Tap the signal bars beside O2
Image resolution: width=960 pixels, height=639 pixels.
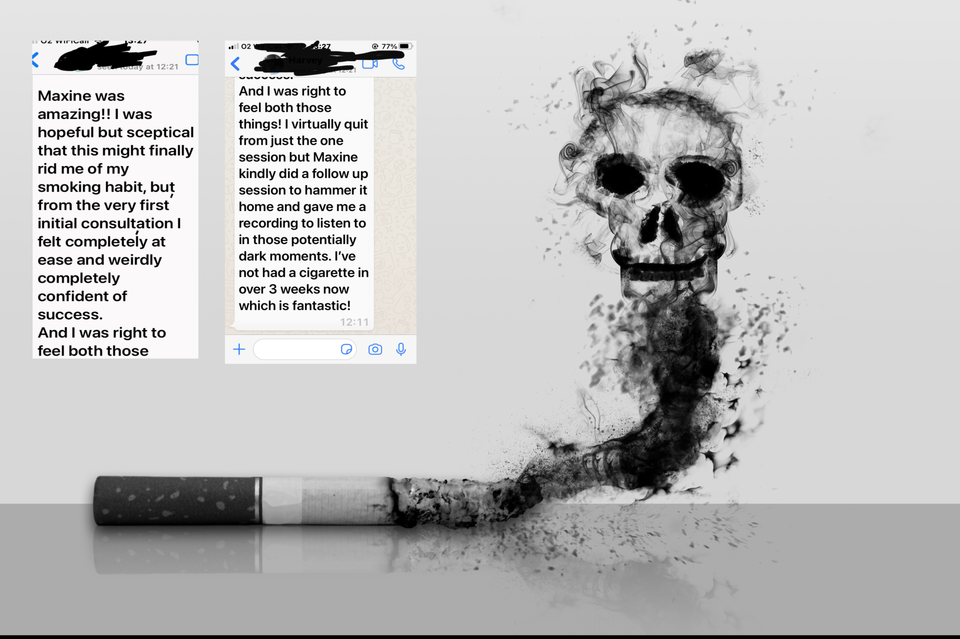(x=233, y=47)
